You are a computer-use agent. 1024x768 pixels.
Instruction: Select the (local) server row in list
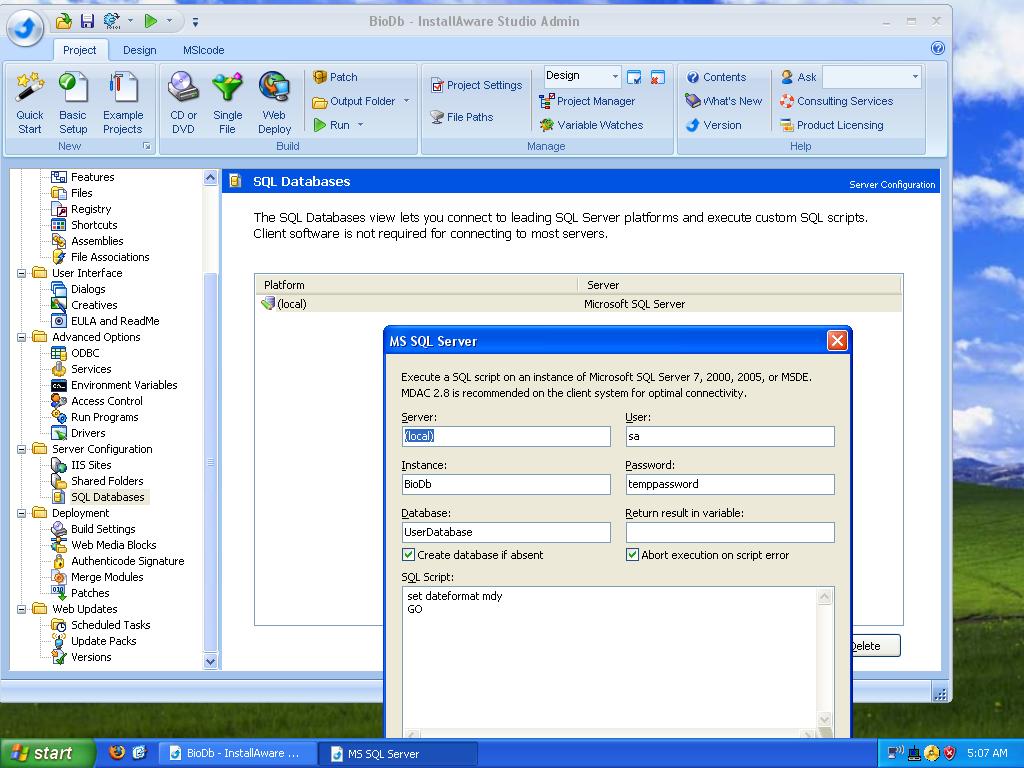click(x=578, y=304)
